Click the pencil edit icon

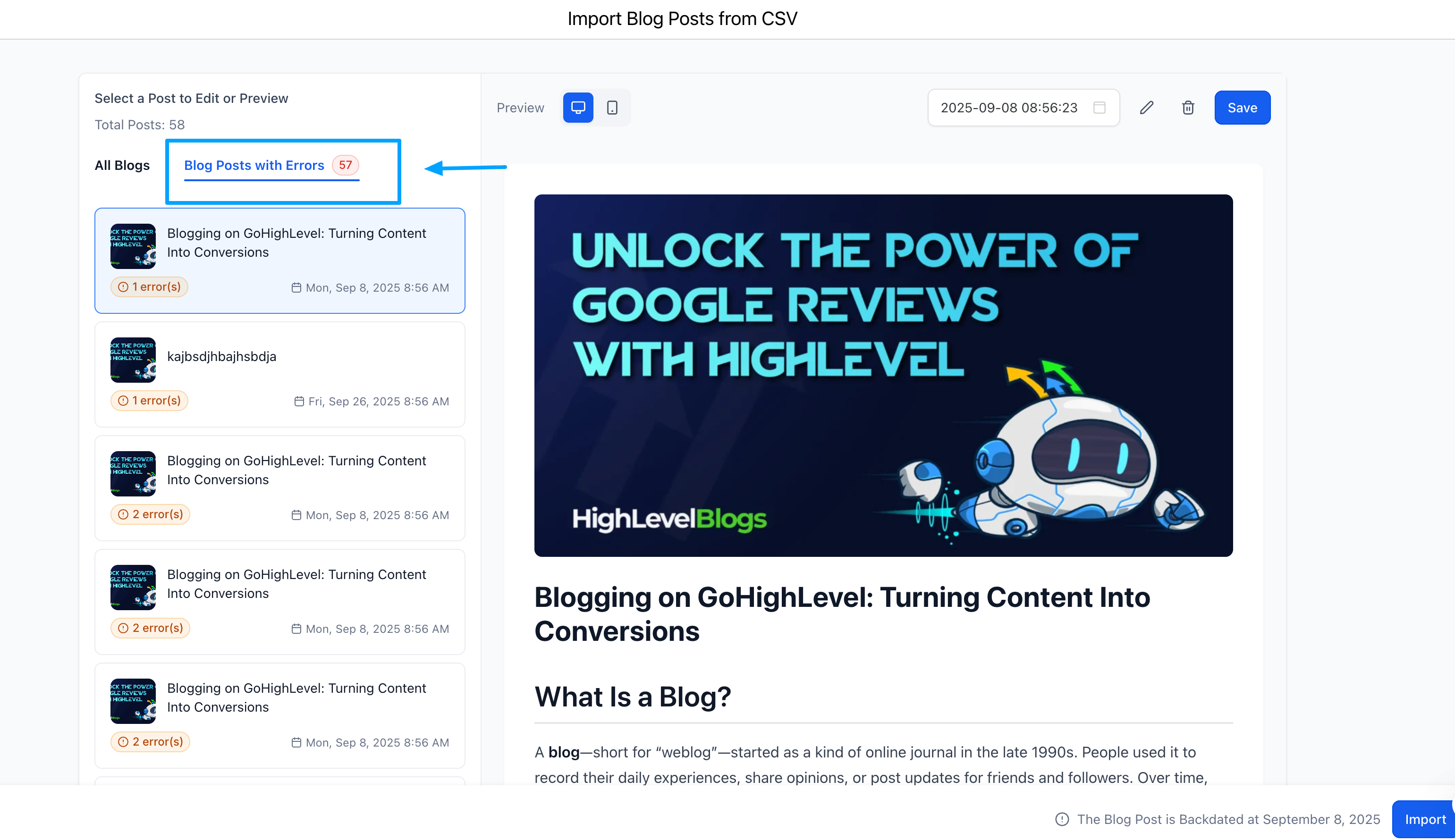coord(1146,107)
